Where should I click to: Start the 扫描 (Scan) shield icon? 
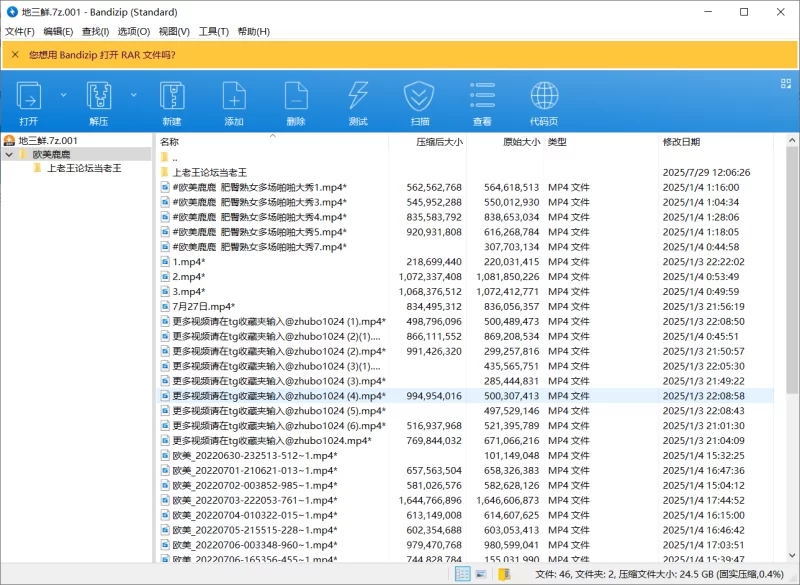(x=419, y=95)
